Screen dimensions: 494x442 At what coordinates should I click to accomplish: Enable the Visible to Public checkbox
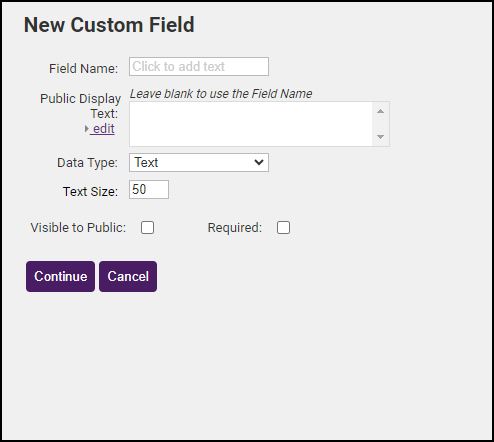[147, 228]
